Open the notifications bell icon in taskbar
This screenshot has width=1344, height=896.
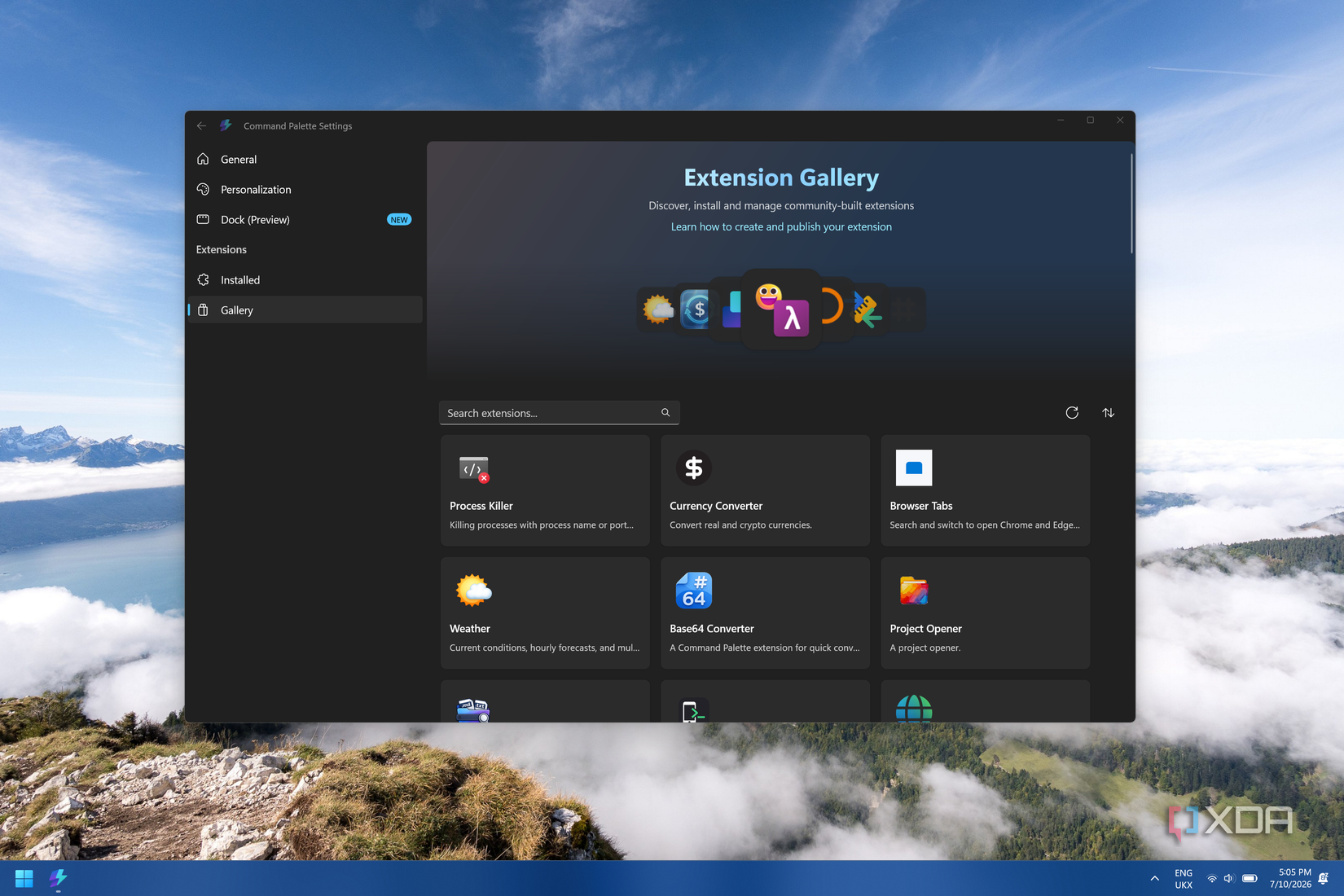[x=1324, y=878]
